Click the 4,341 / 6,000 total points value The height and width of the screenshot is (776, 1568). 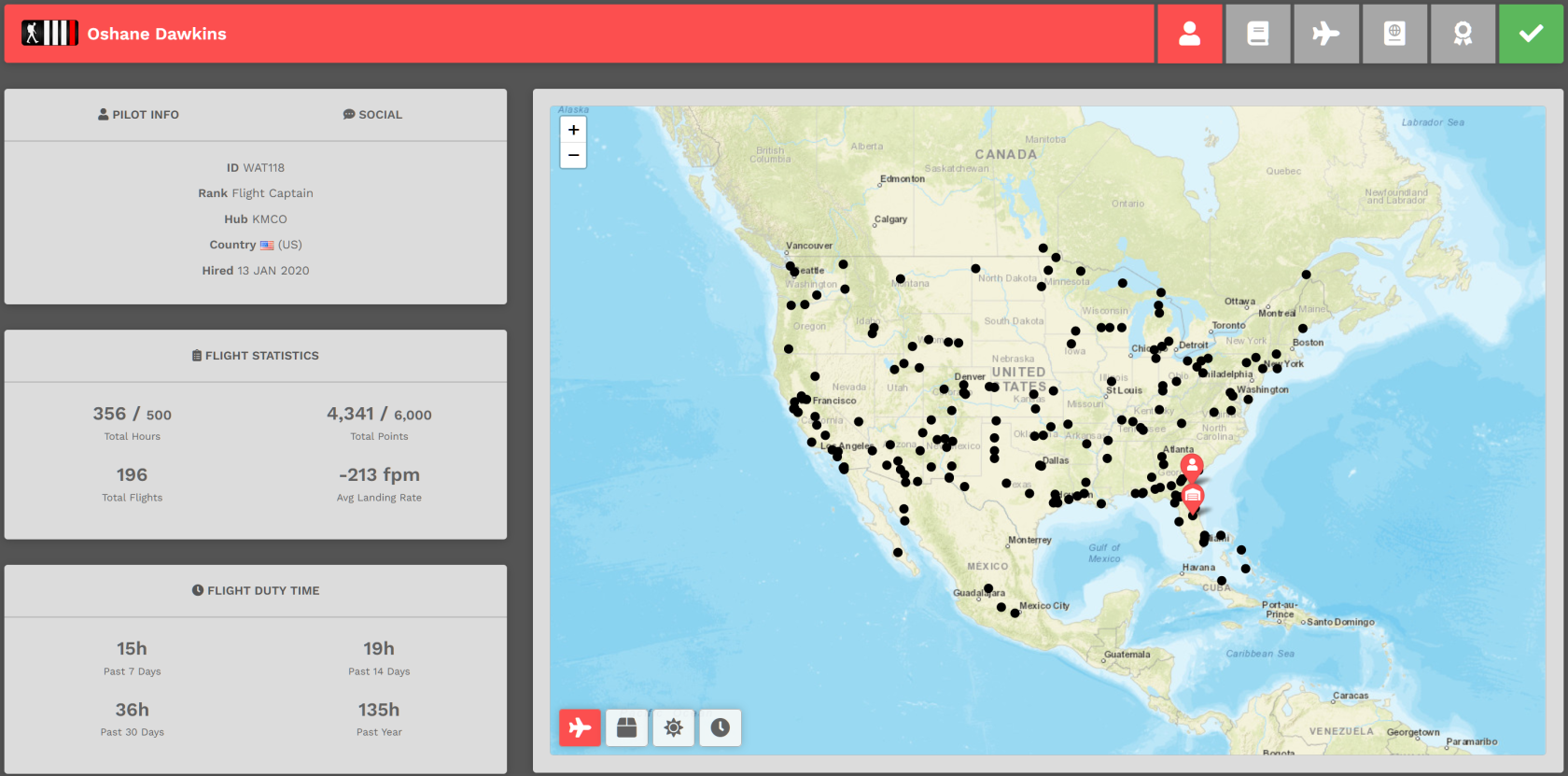click(379, 414)
